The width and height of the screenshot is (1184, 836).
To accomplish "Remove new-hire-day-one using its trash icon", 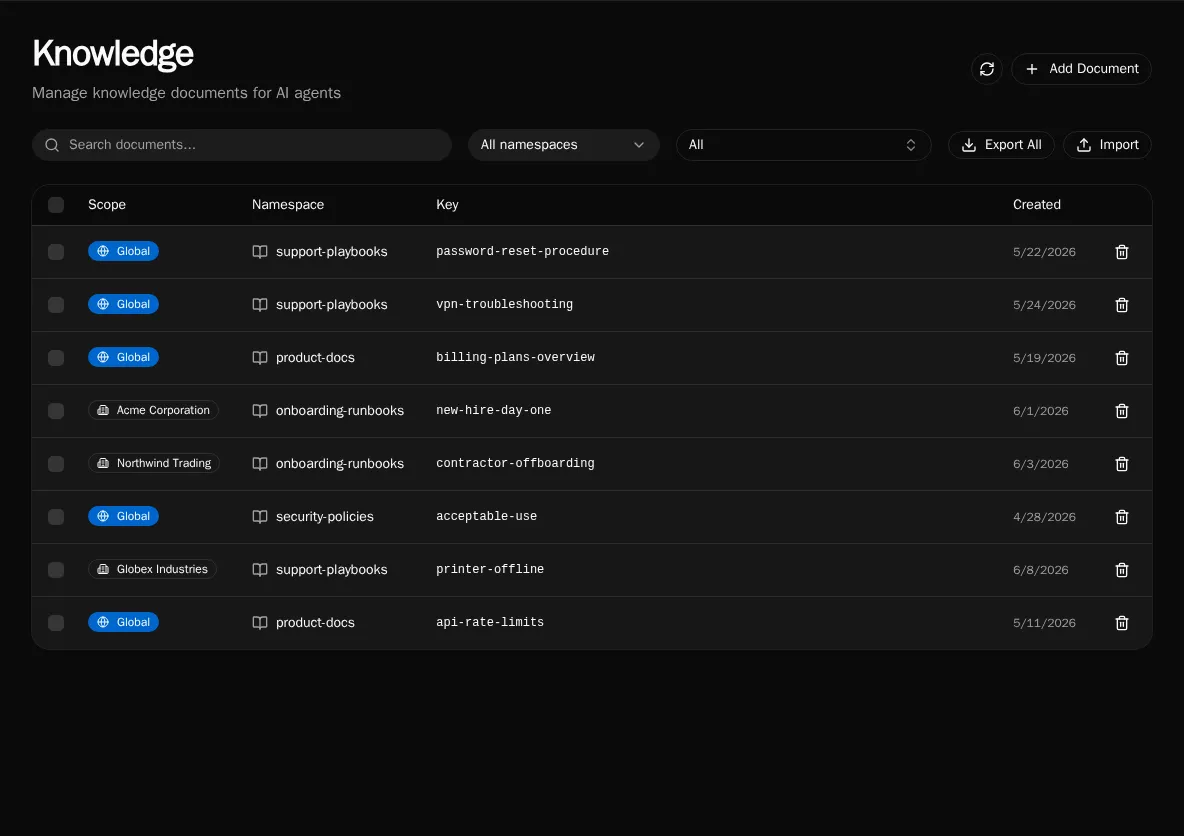I will [1121, 411].
